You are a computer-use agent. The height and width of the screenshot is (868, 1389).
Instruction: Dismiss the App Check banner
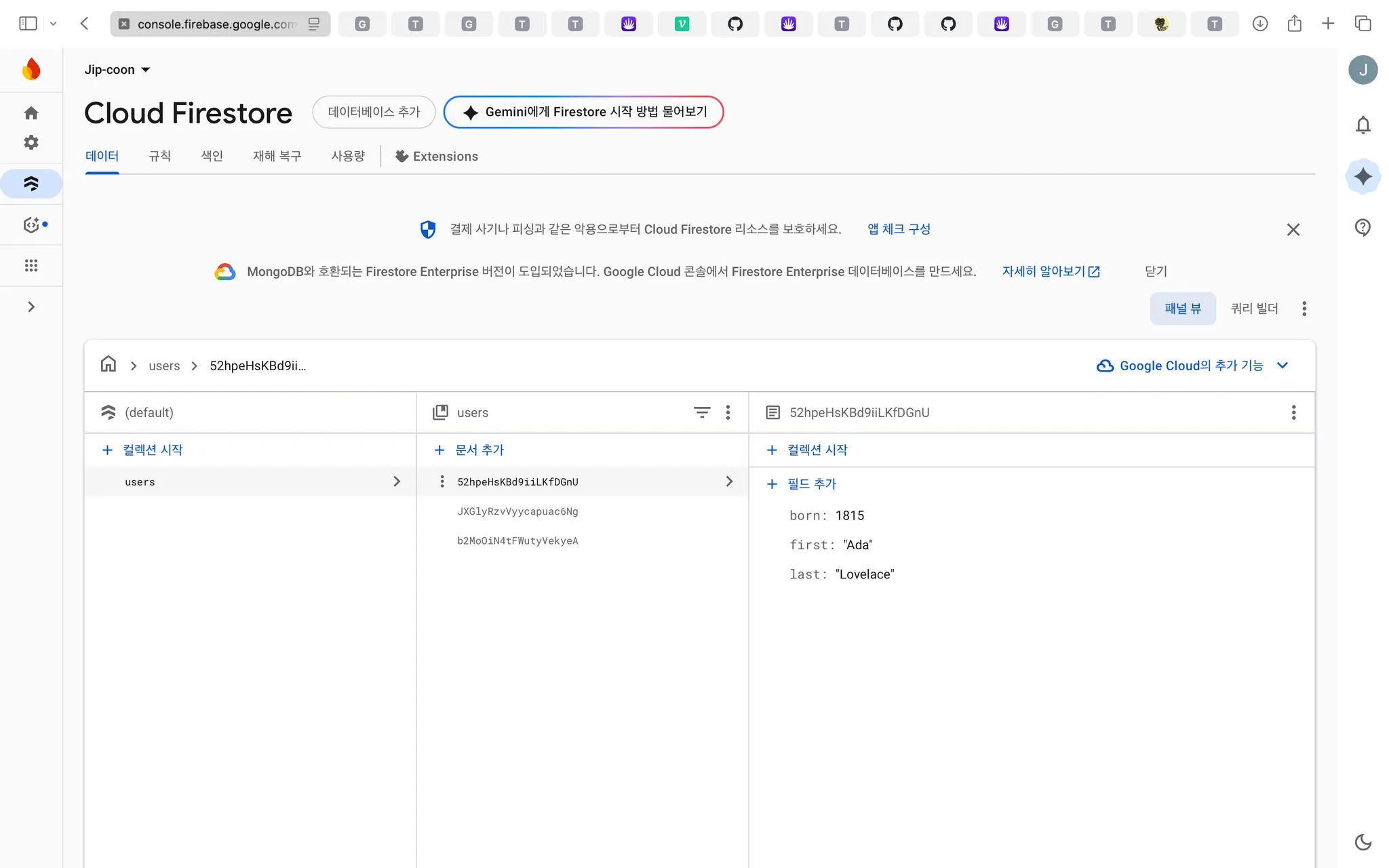[1293, 230]
